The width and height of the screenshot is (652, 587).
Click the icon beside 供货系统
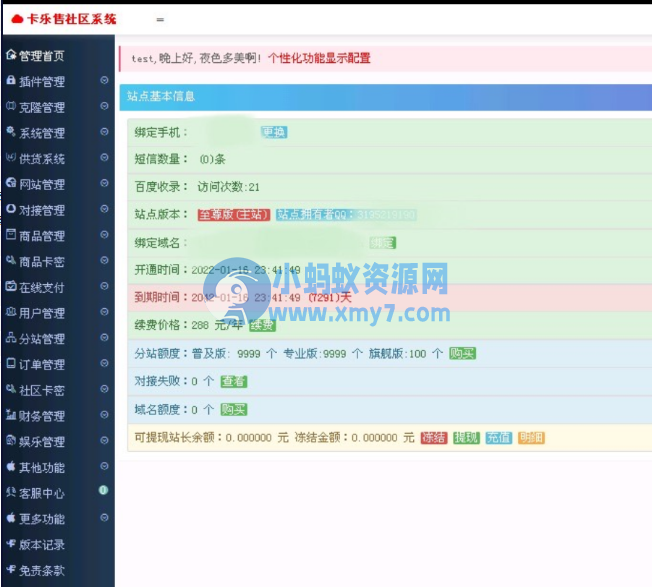point(11,158)
